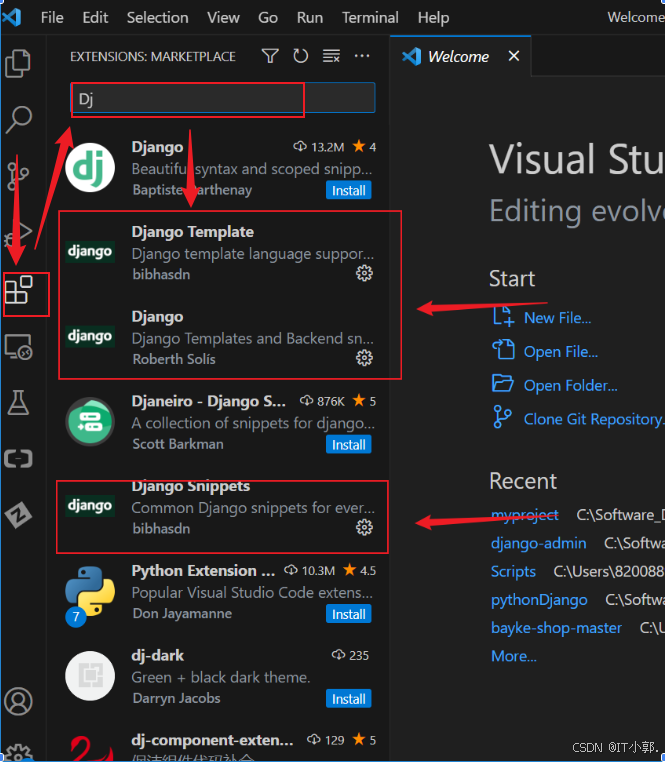
Task: Click the Filter Extensions funnel icon
Action: (270, 56)
